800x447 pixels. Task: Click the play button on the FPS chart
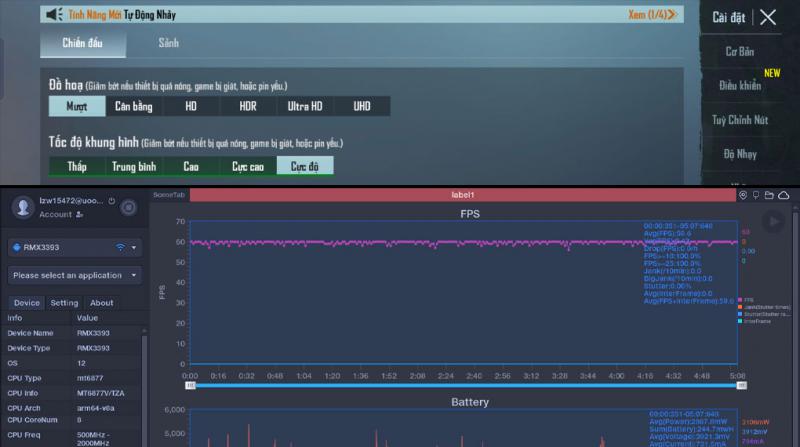[773, 221]
